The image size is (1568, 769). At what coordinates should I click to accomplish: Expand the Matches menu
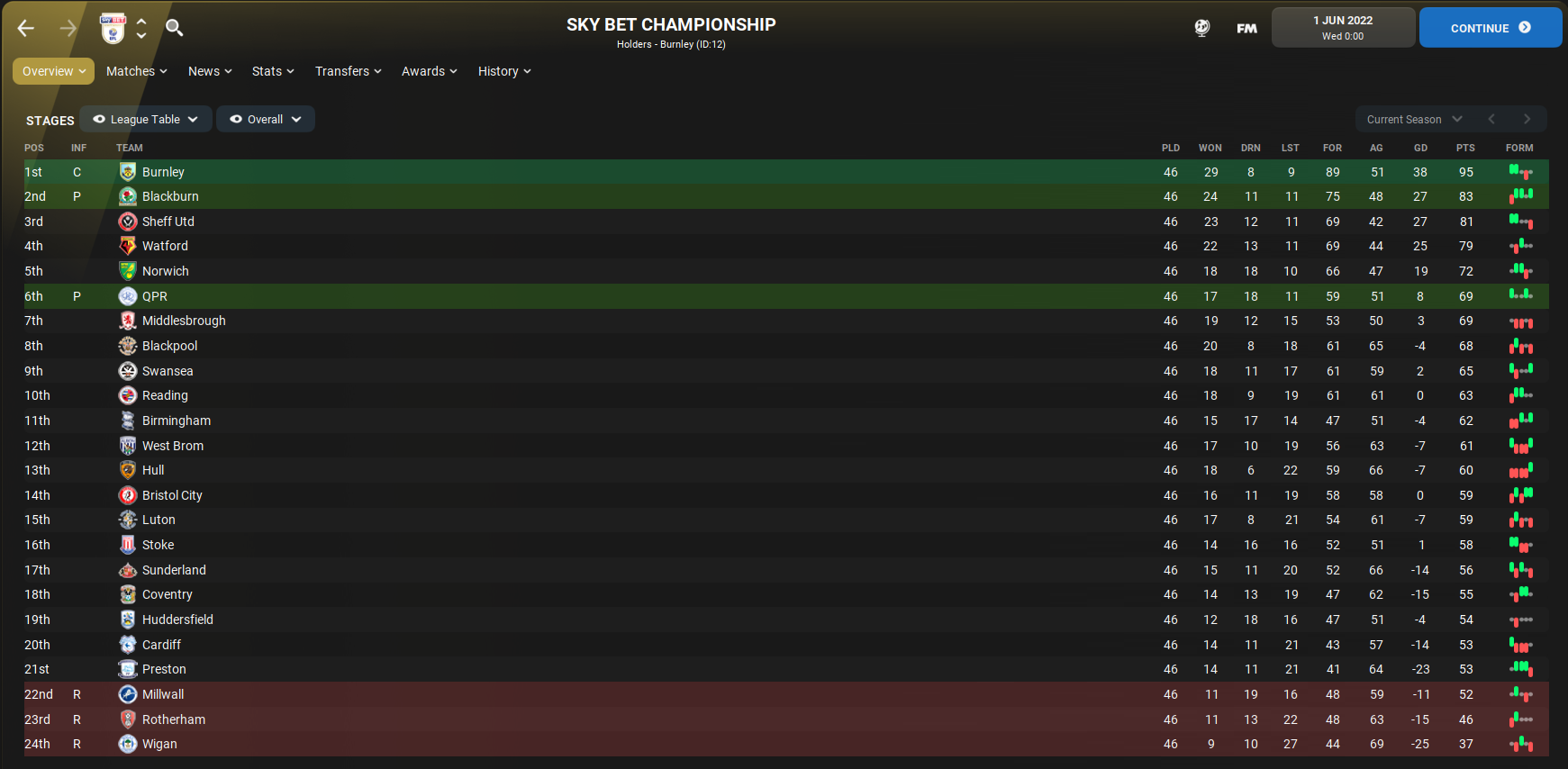point(137,71)
